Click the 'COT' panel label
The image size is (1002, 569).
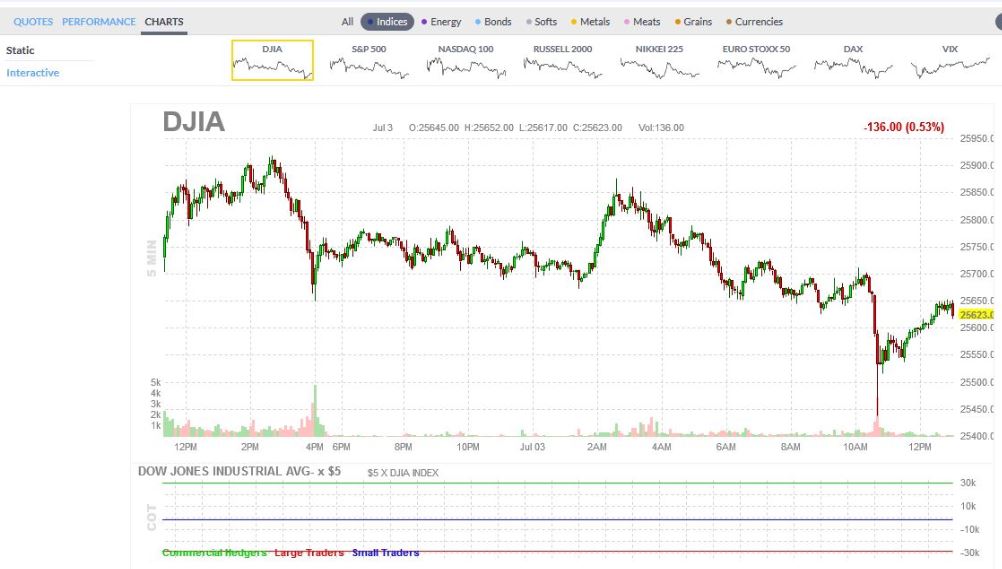point(151,517)
